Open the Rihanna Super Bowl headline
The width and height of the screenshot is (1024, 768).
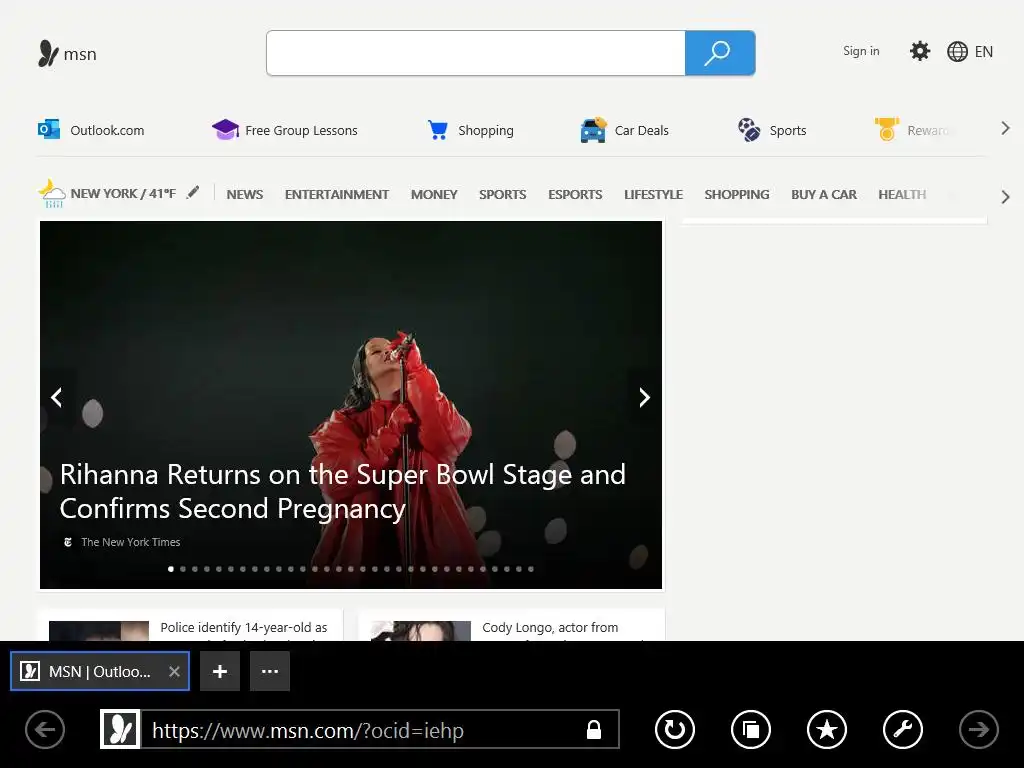point(343,491)
